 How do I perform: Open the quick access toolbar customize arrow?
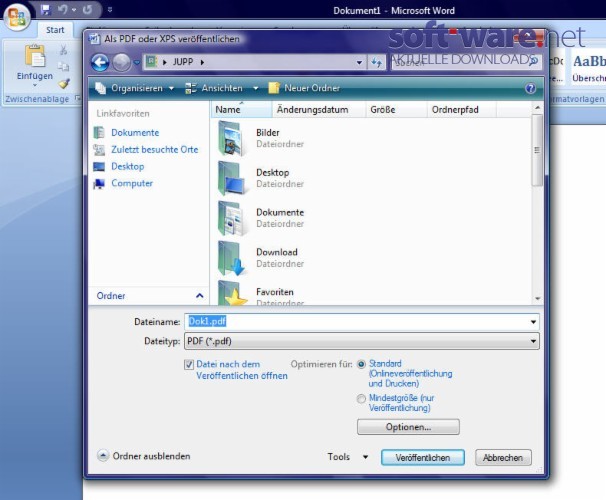[x=110, y=10]
